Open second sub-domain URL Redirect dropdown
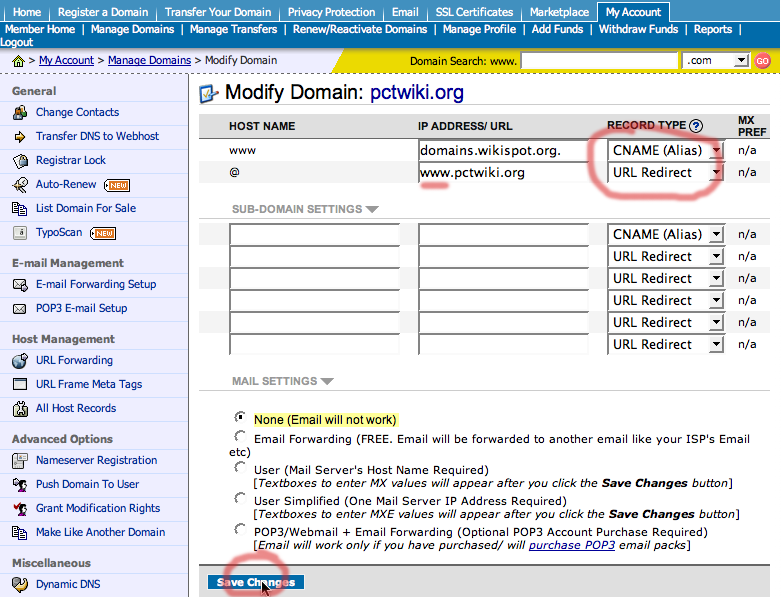 click(x=716, y=256)
